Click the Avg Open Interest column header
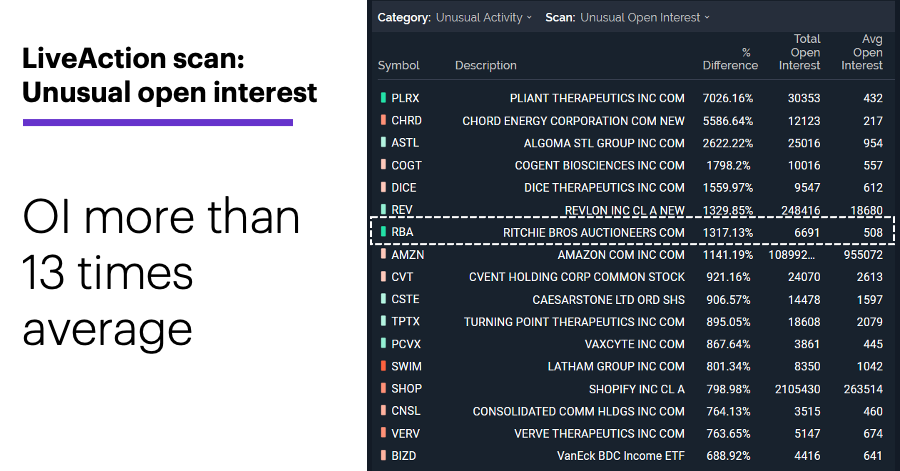The image size is (900, 471). [862, 52]
